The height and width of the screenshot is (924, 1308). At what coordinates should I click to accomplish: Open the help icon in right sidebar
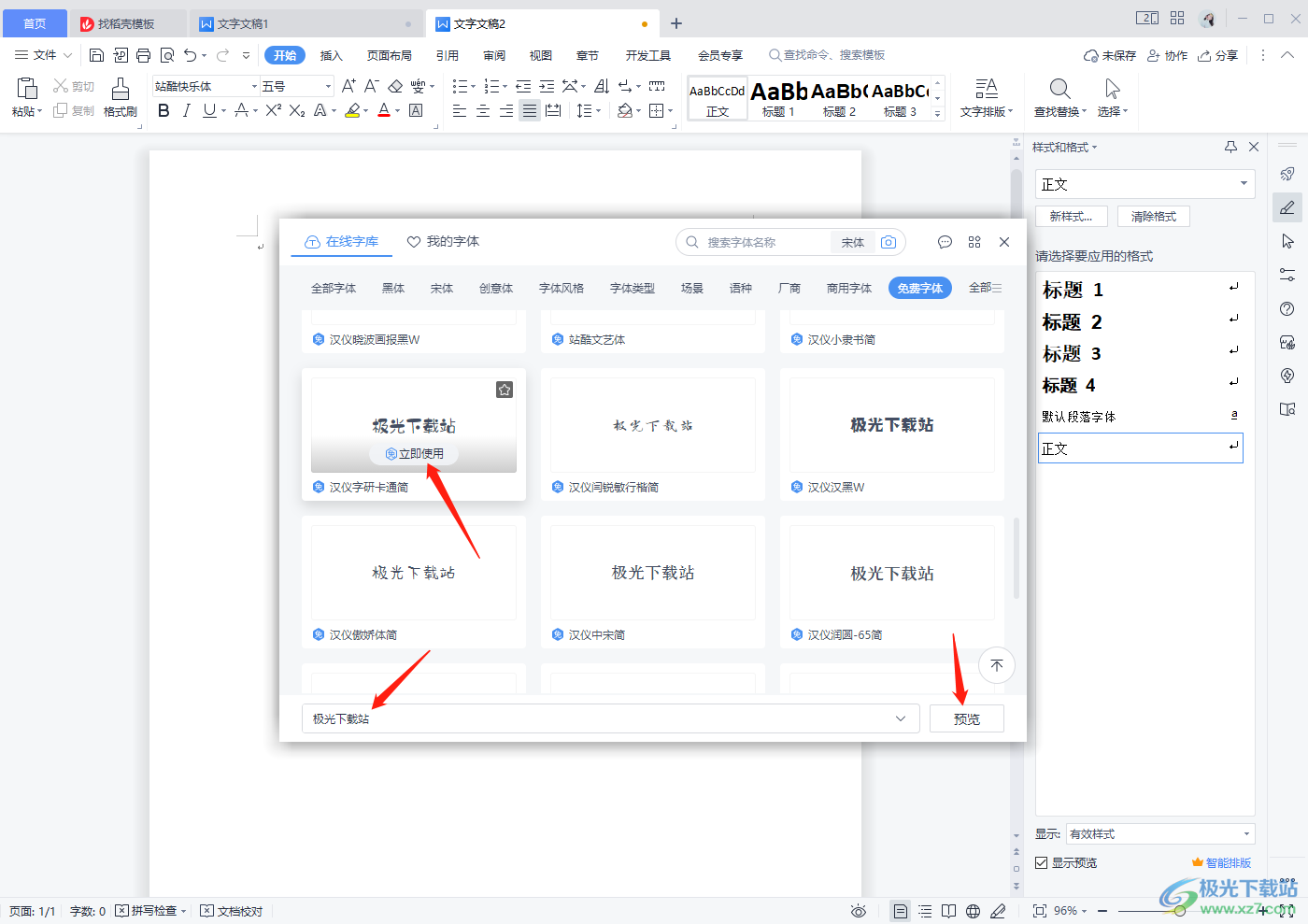point(1287,309)
